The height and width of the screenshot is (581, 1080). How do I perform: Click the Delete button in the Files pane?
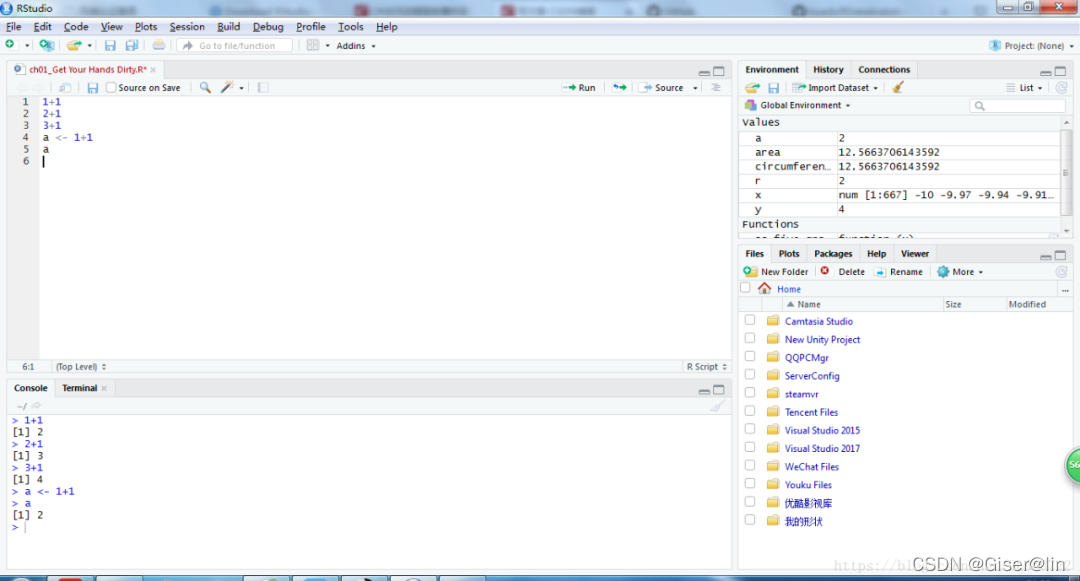(842, 272)
